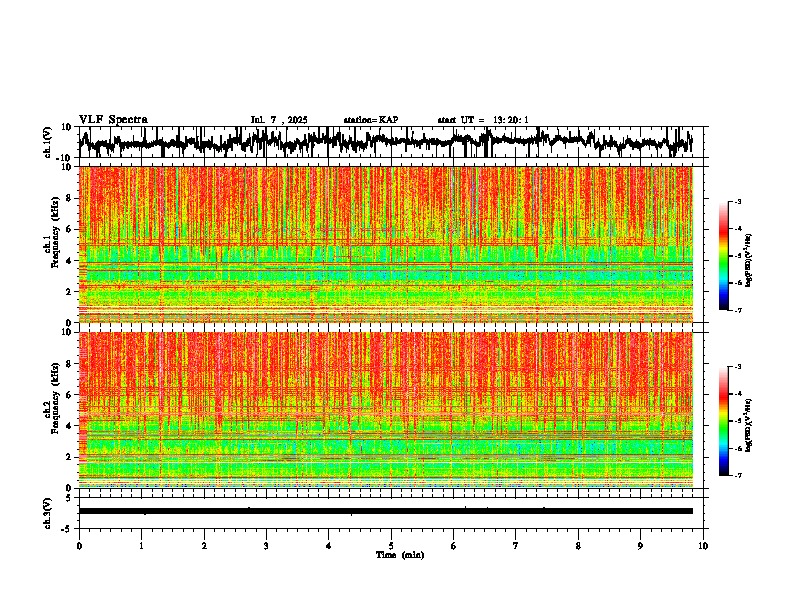Click the log(PSD) label of ch.1 color bar
Screen dimensions: 792x612
click(749, 261)
